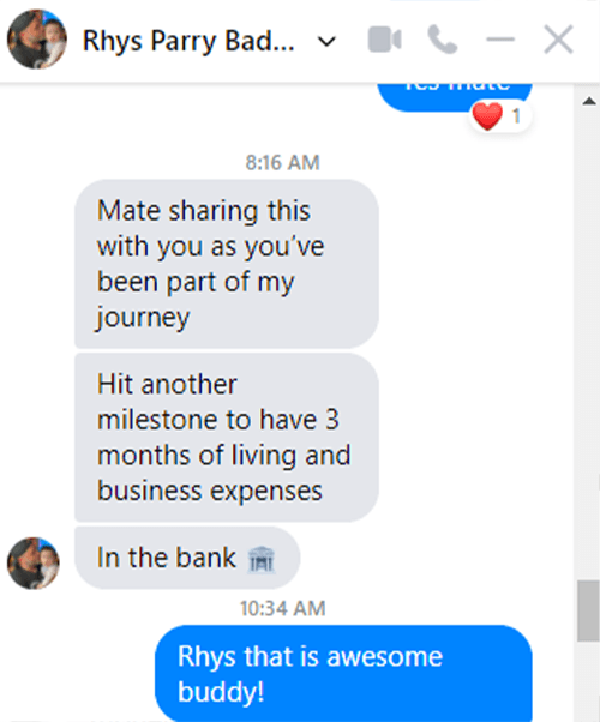Select the 'Mate sharing this with you' message
This screenshot has height=722, width=600.
226,264
